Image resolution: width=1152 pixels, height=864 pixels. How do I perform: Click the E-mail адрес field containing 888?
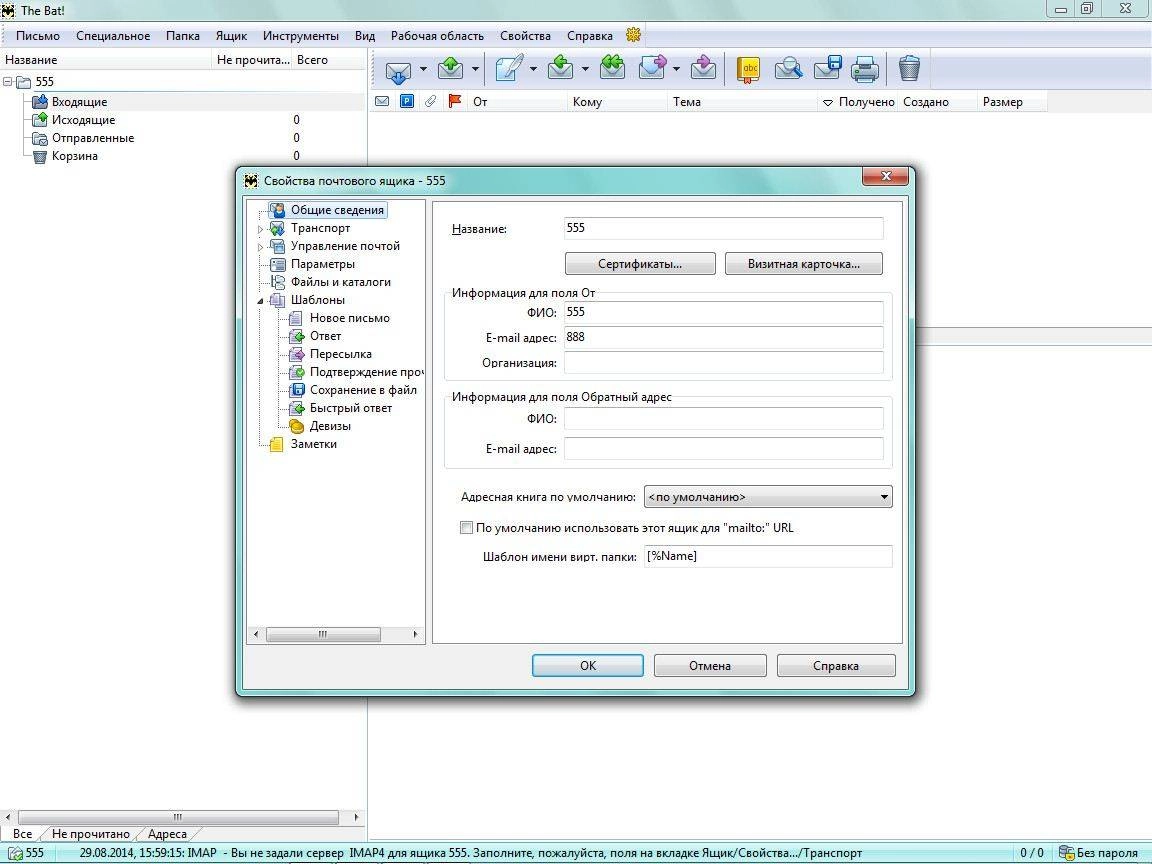[x=724, y=337]
